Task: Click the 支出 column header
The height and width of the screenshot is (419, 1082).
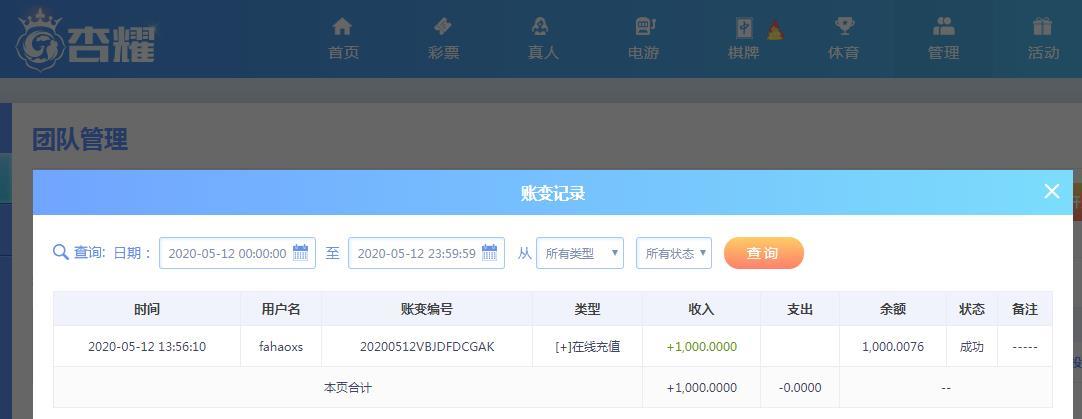Action: pos(800,309)
